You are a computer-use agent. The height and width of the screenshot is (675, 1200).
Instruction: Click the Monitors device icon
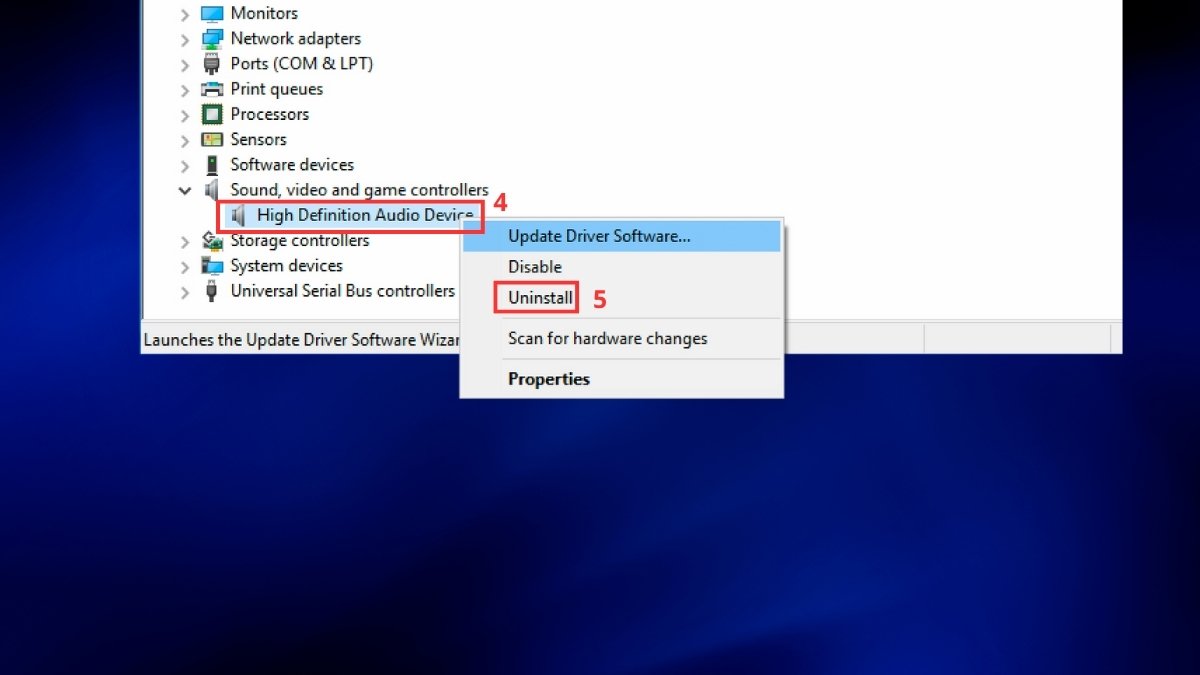[211, 13]
